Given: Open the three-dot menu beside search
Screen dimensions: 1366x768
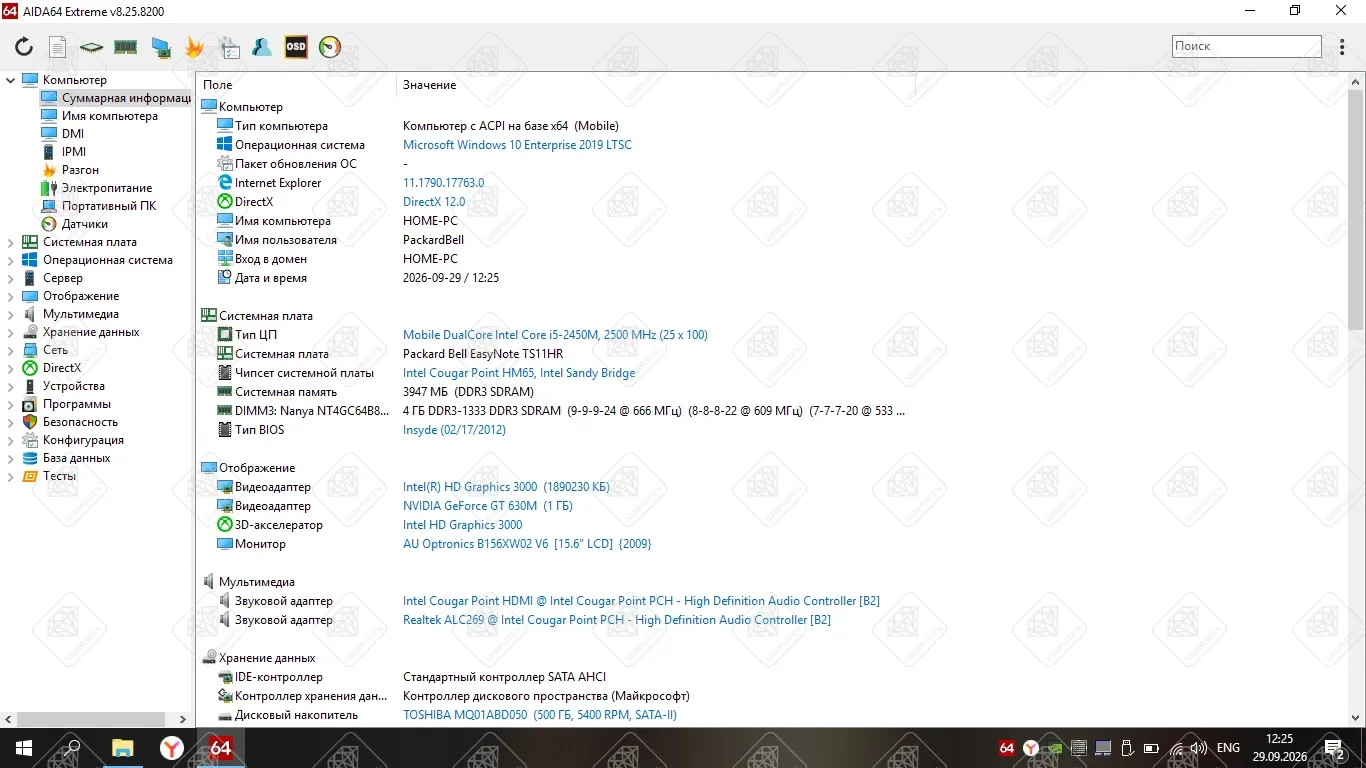Looking at the screenshot, I should click(1342, 47).
